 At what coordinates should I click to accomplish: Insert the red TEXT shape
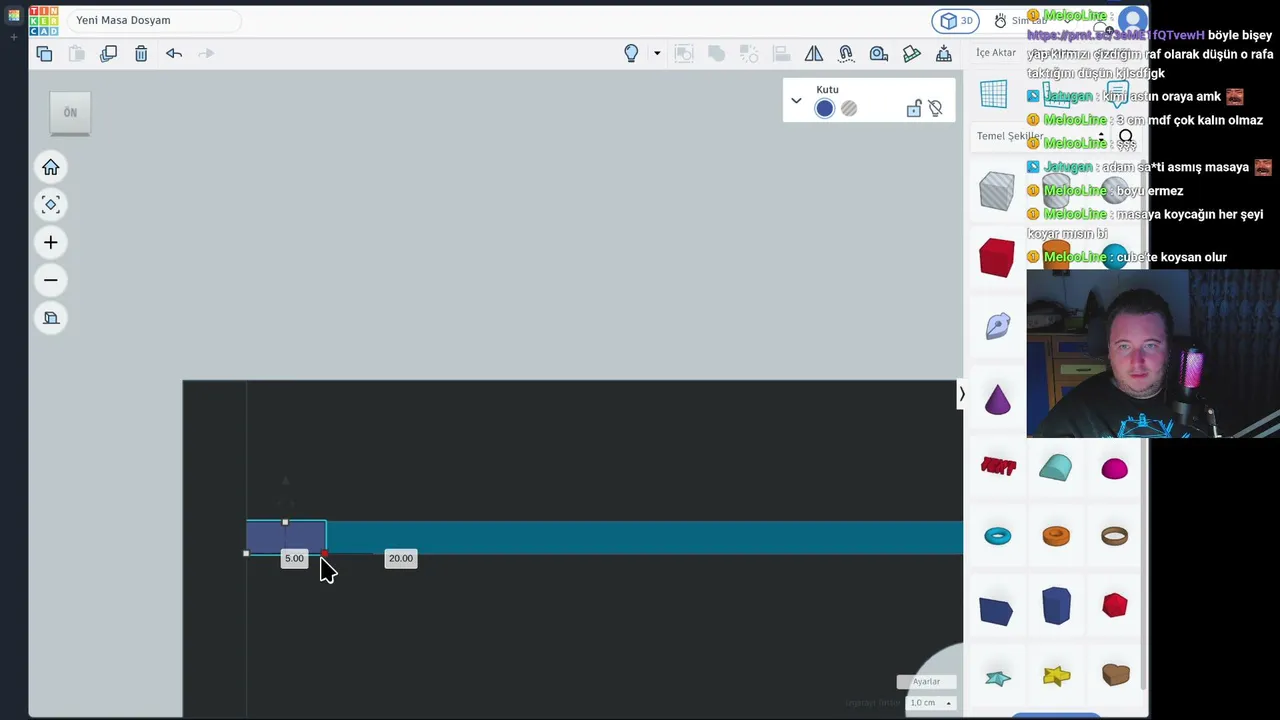pos(998,466)
